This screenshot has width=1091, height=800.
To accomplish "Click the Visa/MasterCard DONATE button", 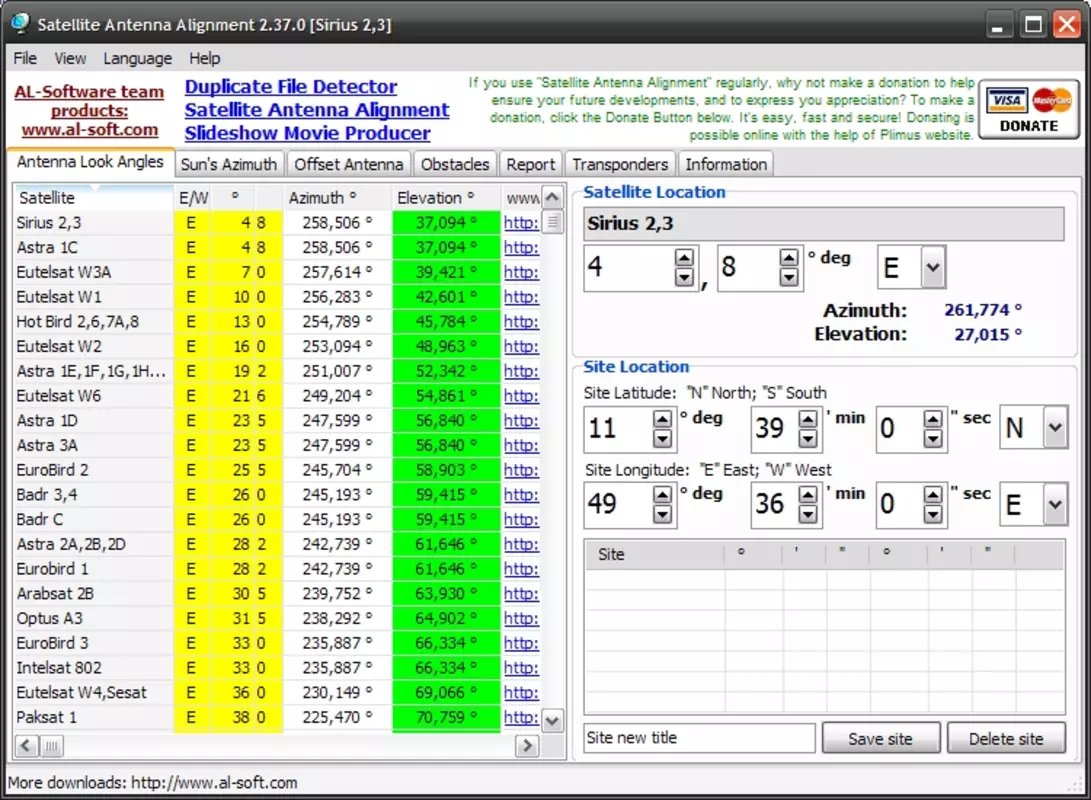I will tap(1028, 110).
